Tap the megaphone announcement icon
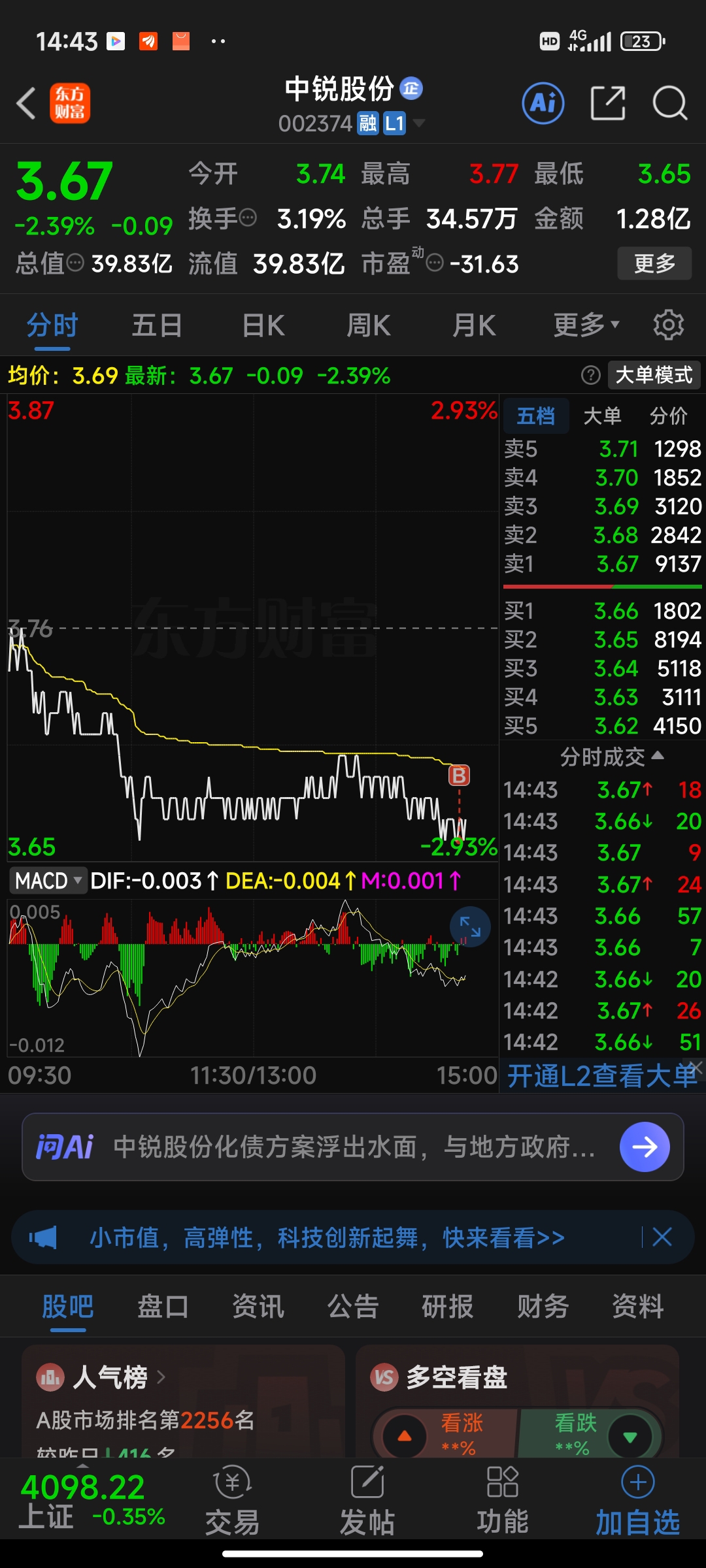The image size is (706, 1568). coord(43,1237)
